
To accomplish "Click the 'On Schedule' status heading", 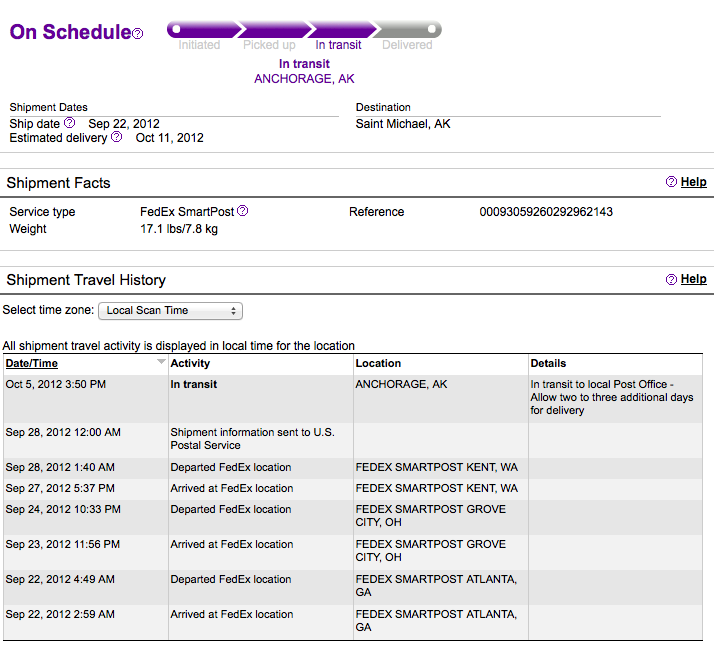I will tap(71, 32).
